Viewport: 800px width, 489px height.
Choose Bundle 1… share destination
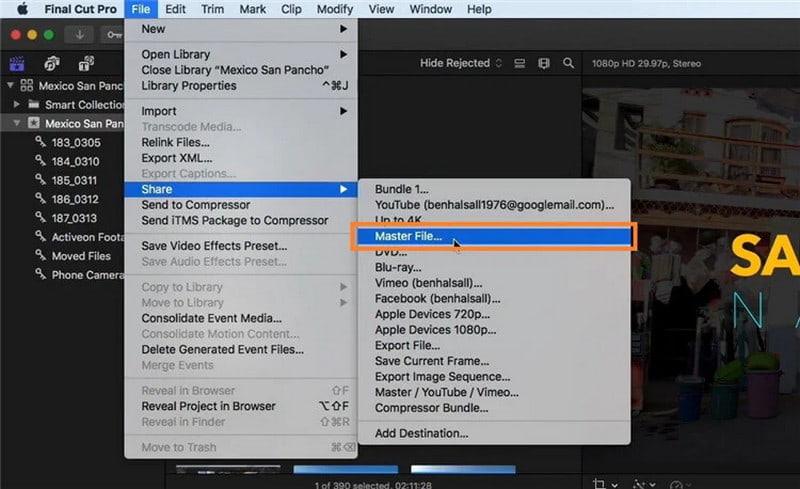coord(494,189)
